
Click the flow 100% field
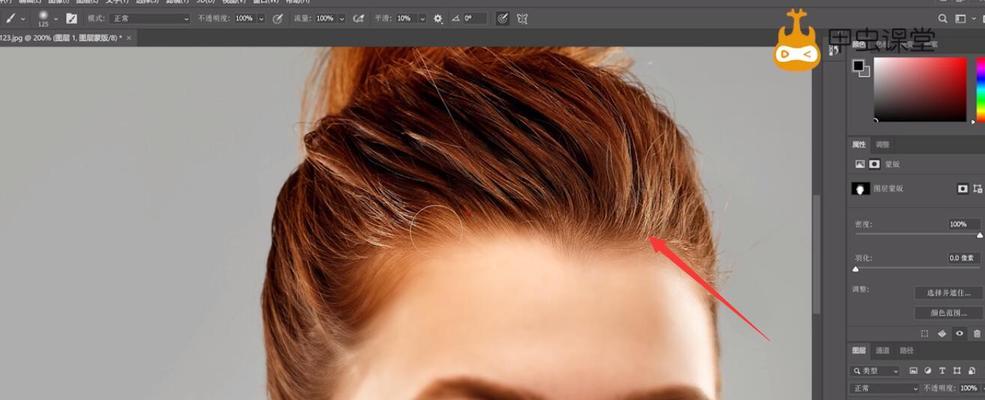325,19
